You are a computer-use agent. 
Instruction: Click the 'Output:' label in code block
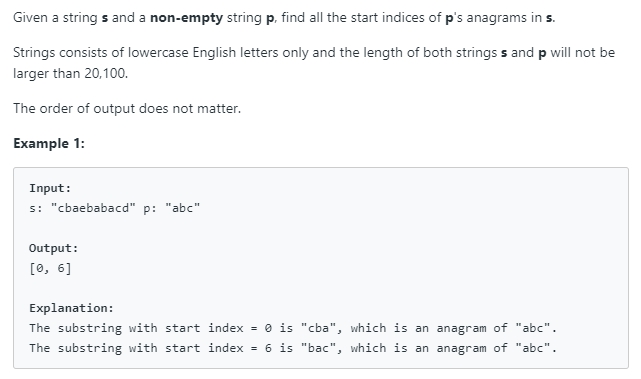coord(54,248)
